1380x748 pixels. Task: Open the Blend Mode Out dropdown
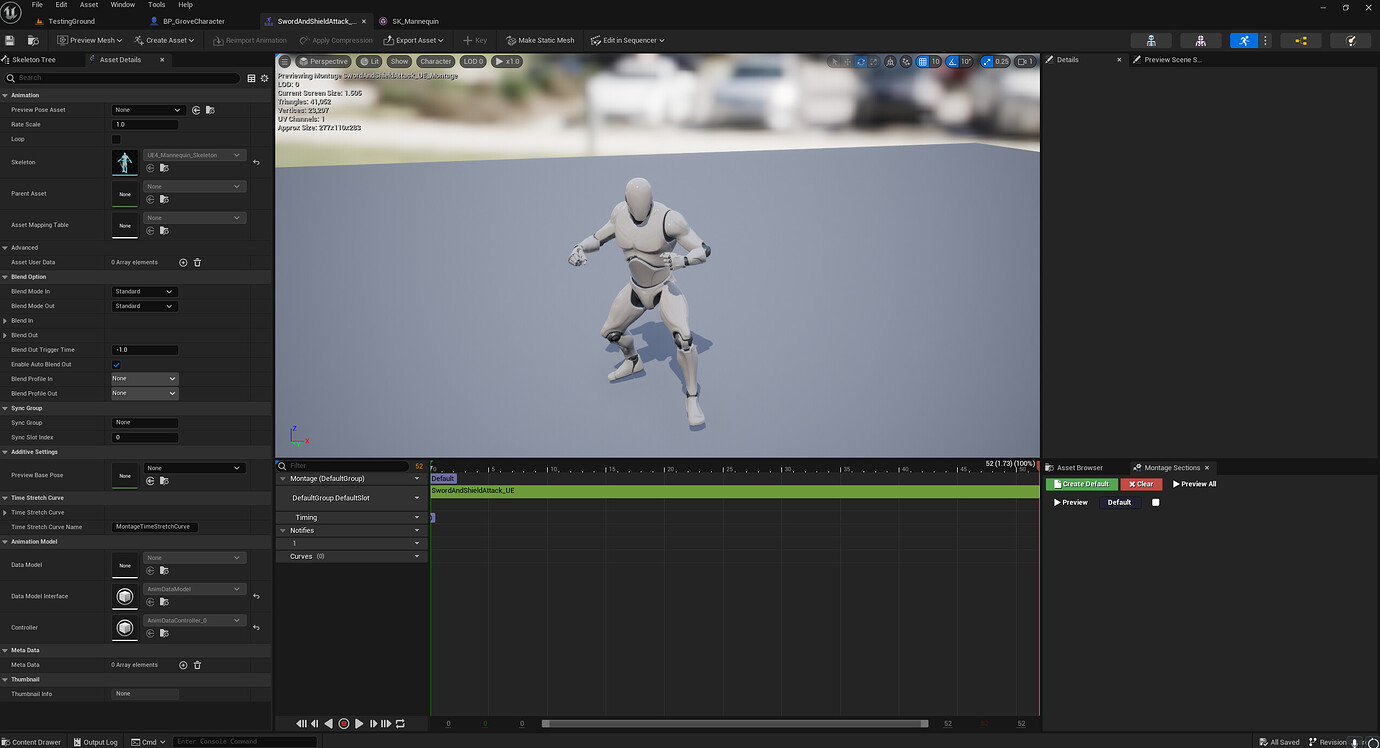click(x=145, y=306)
